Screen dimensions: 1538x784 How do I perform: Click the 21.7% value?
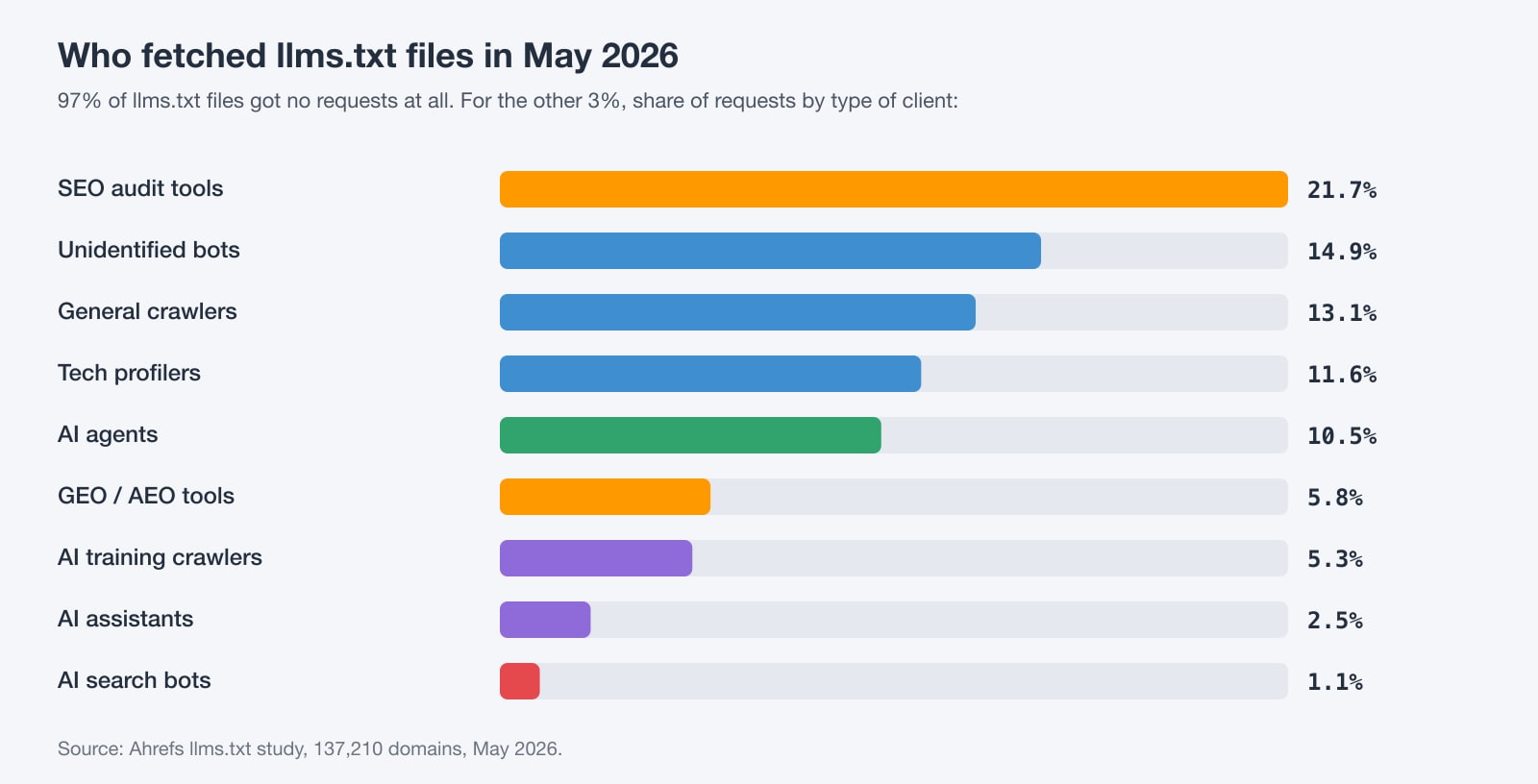[x=1342, y=190]
